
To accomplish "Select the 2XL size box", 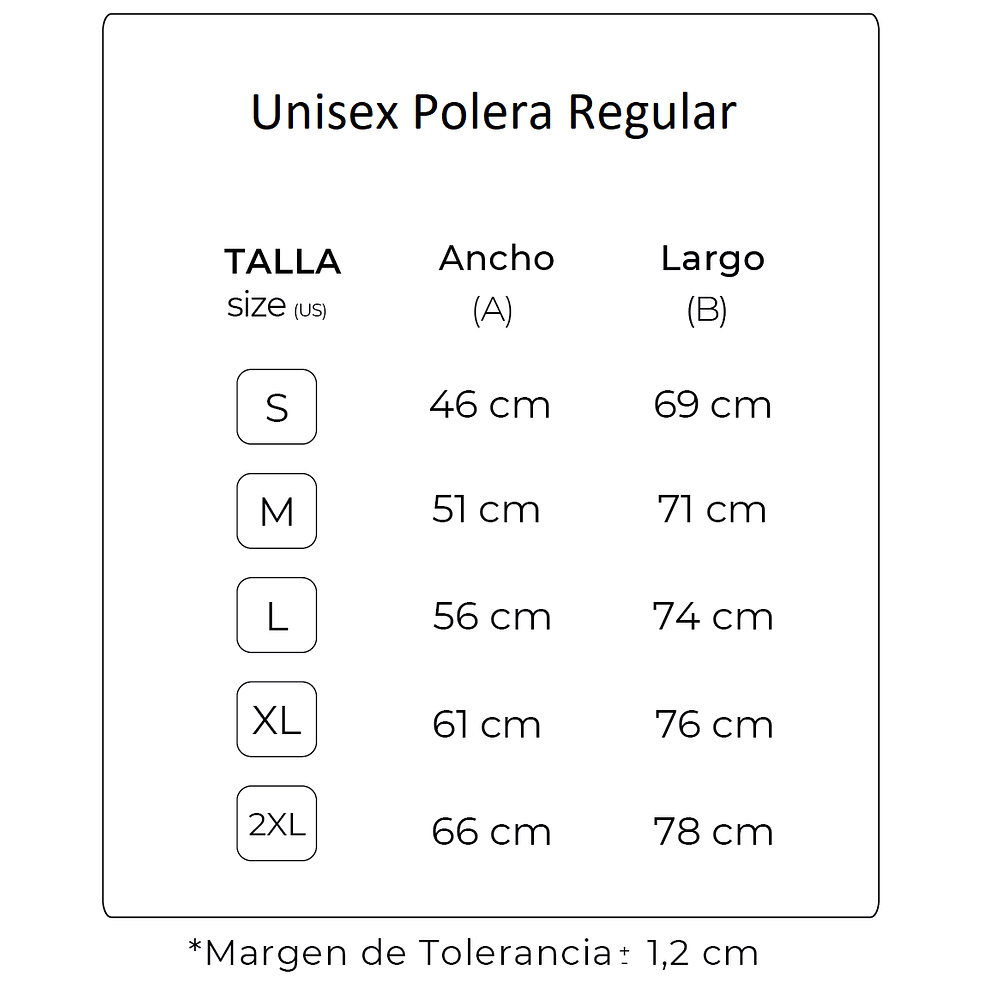I will point(277,825).
